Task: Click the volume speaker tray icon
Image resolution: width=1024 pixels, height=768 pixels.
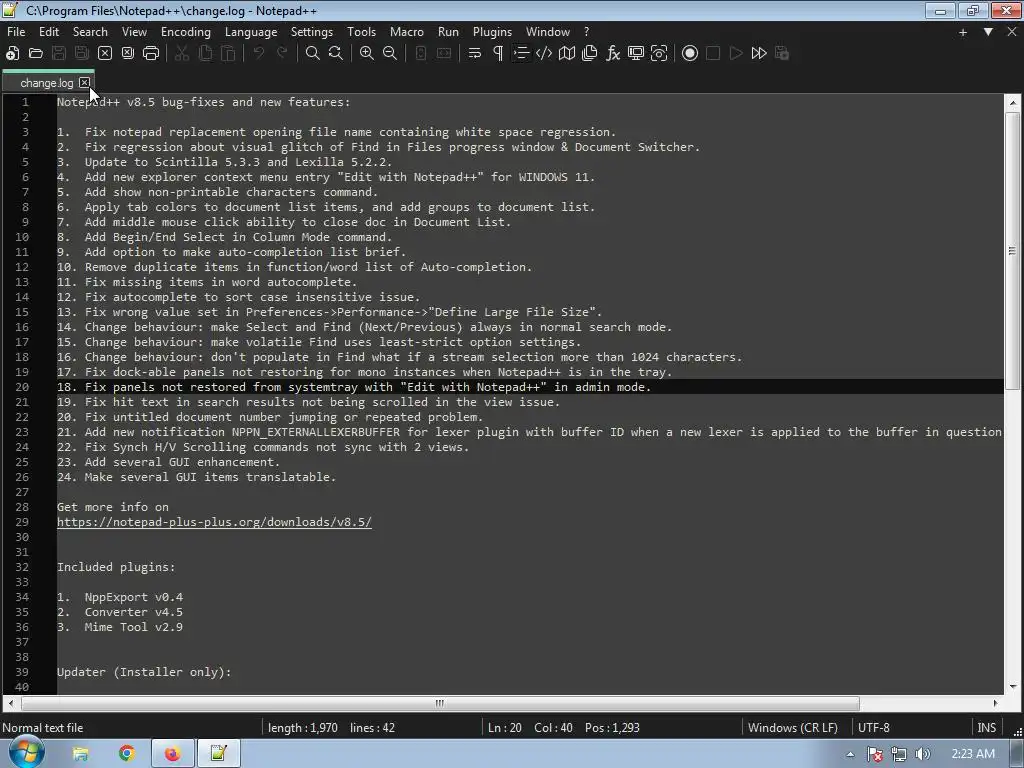Action: coord(923,754)
